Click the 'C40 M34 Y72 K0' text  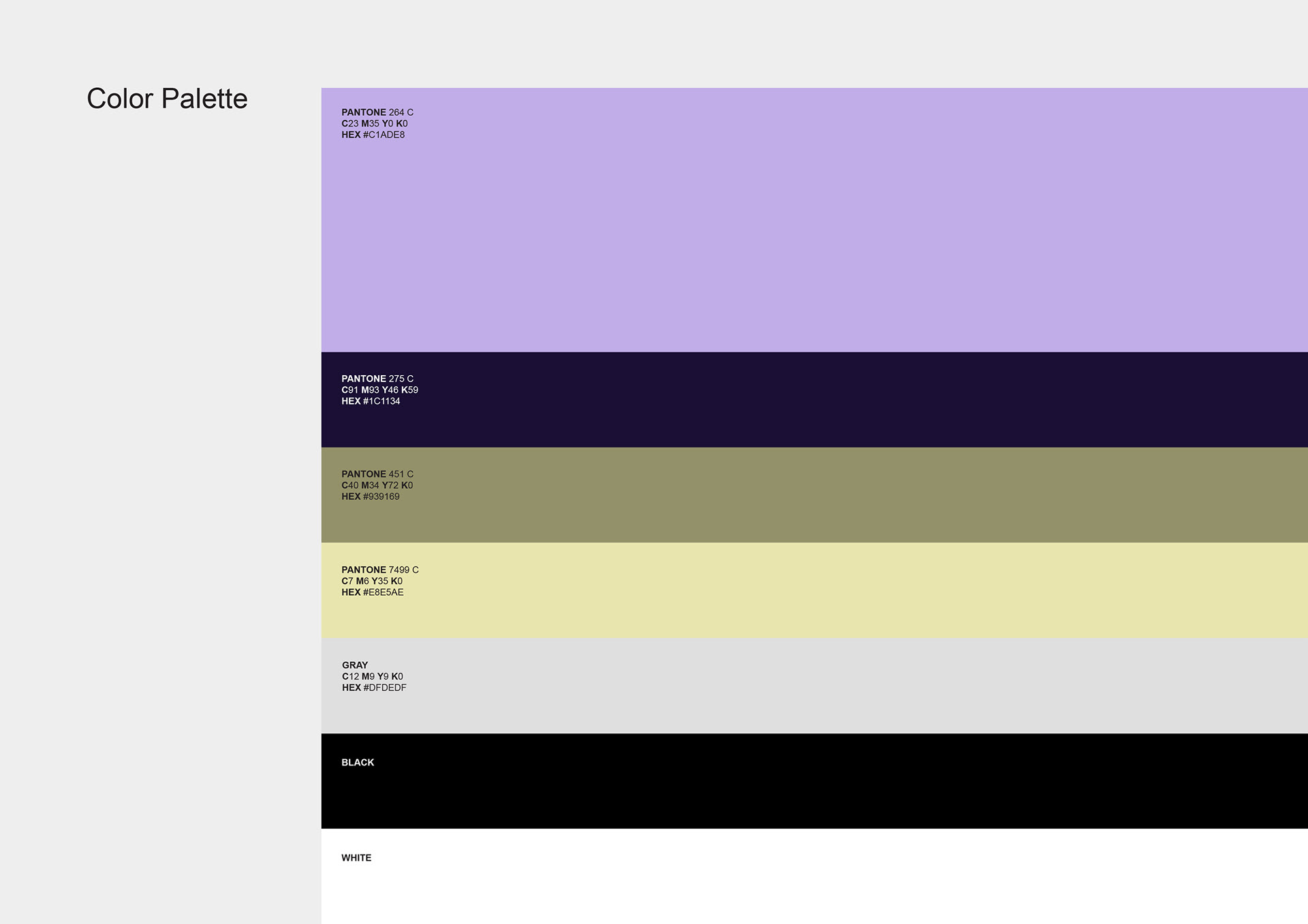pyautogui.click(x=377, y=485)
